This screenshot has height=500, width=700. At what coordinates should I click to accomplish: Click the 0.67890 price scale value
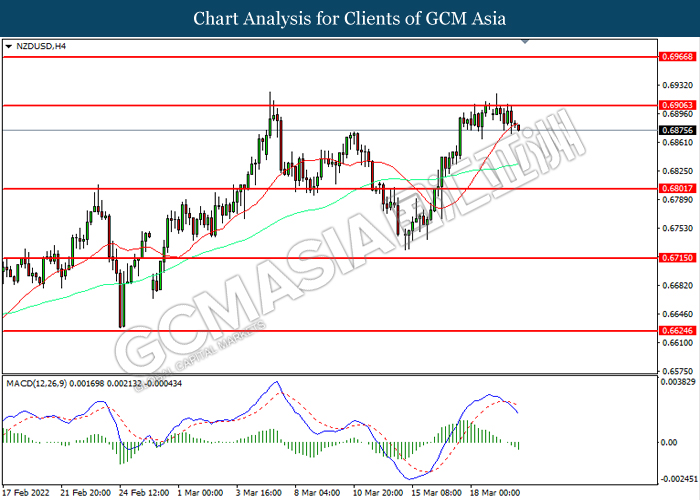click(x=677, y=200)
